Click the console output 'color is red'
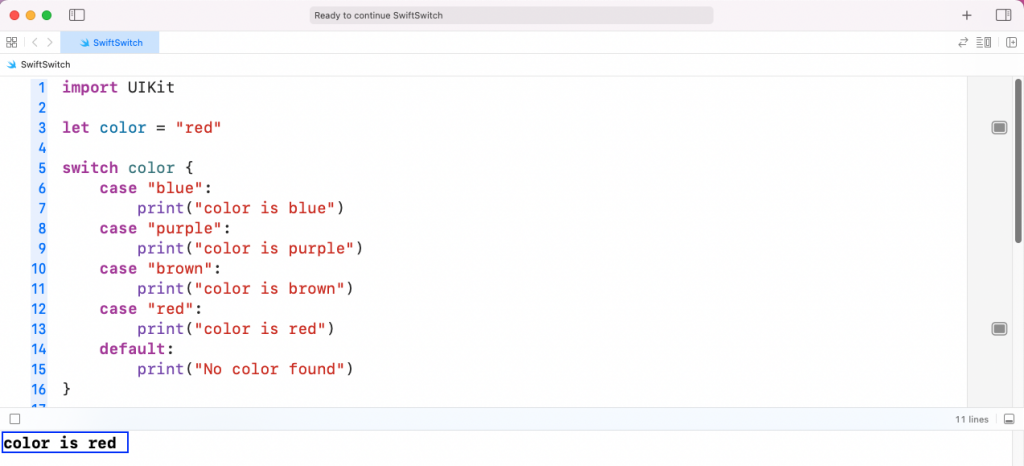This screenshot has height=466, width=1024. [x=60, y=443]
